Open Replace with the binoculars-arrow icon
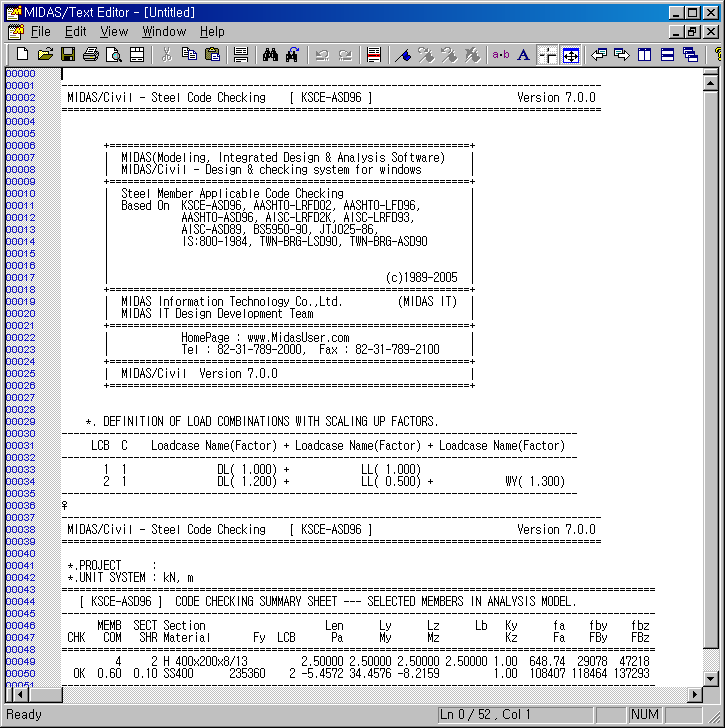This screenshot has width=725, height=728. pyautogui.click(x=293, y=55)
